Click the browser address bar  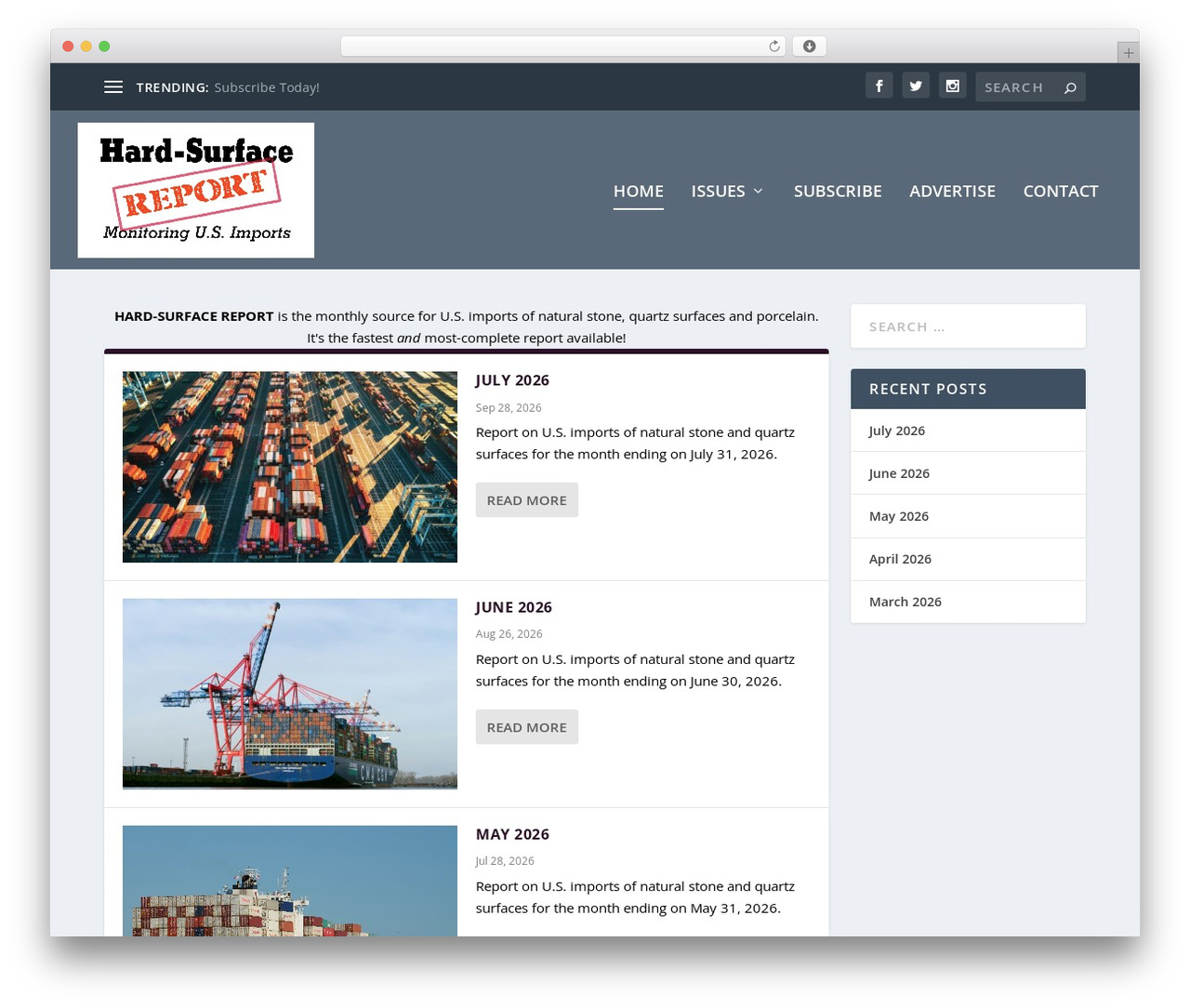[x=563, y=46]
